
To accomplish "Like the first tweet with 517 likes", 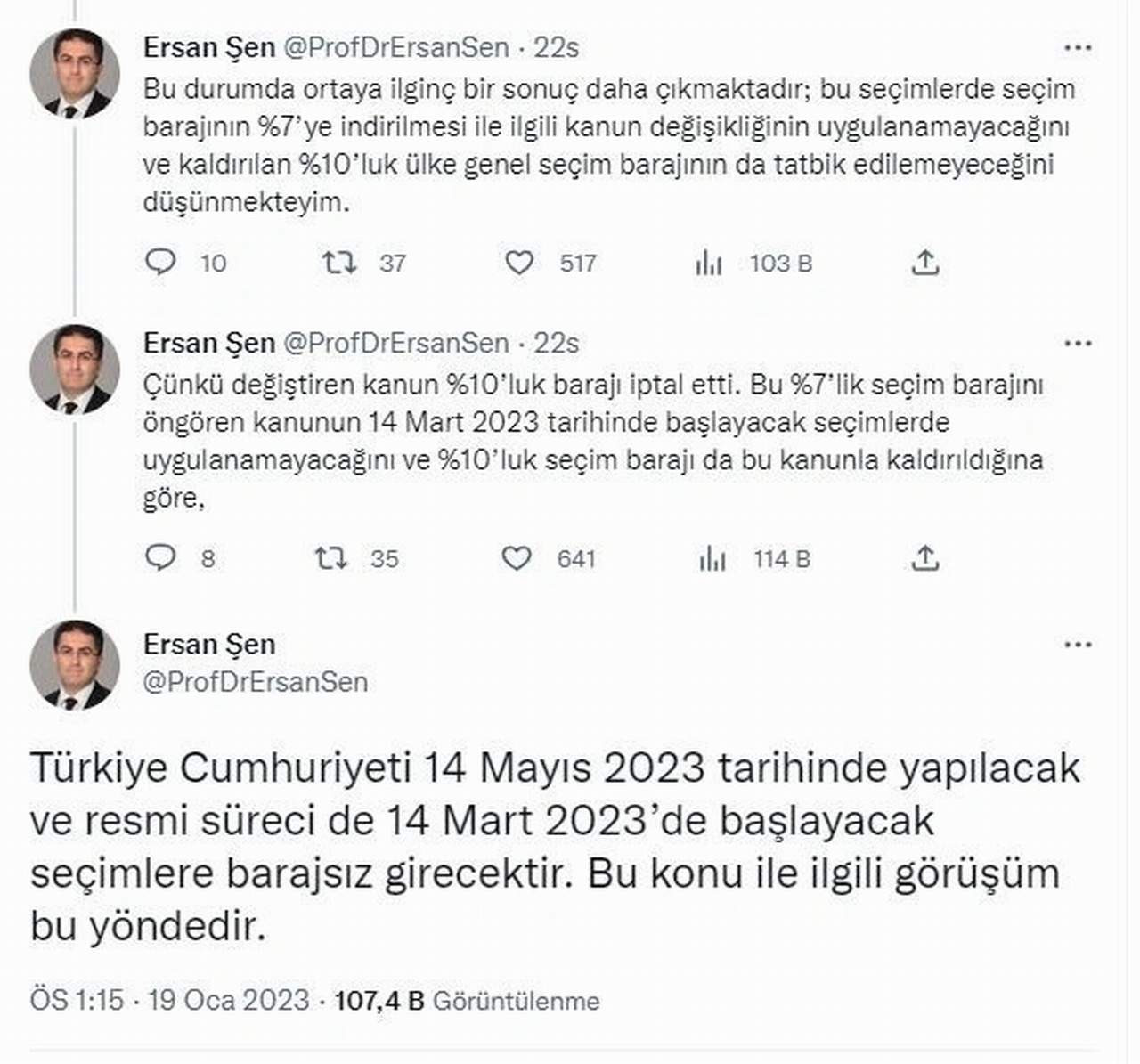I will click(519, 262).
